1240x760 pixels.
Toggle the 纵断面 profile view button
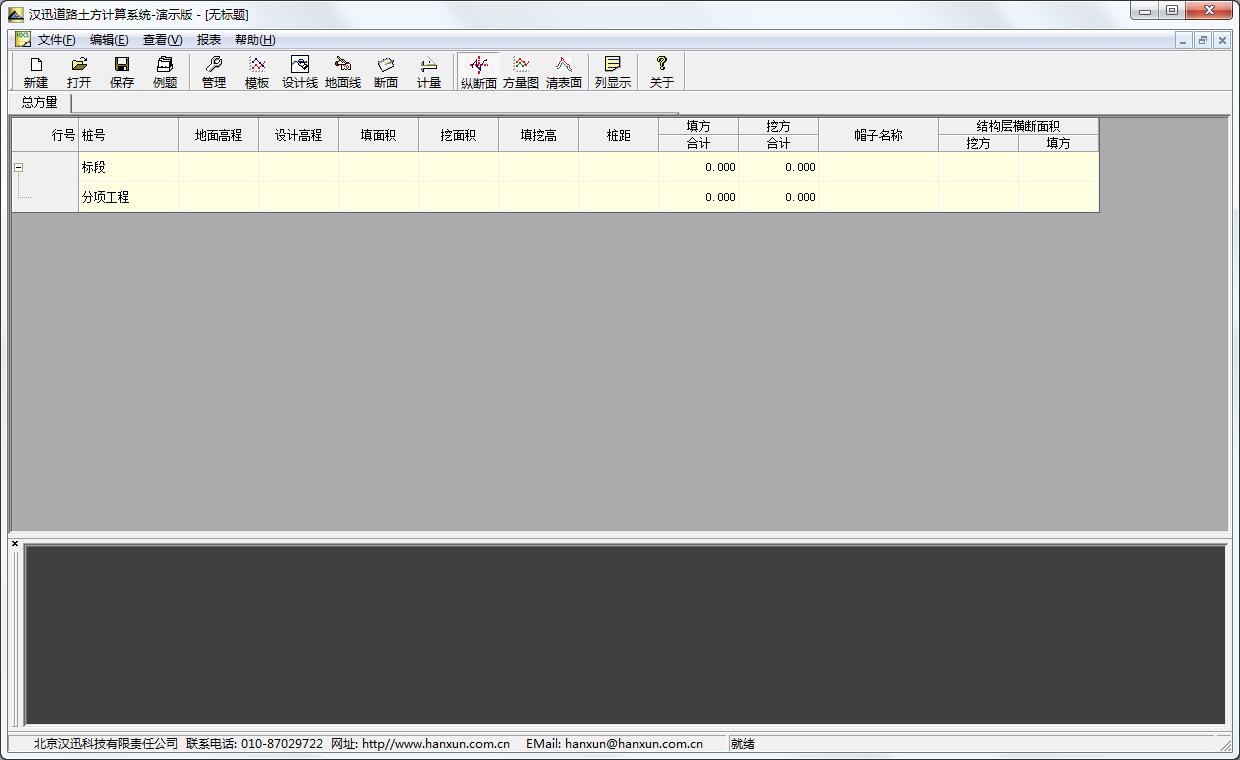click(478, 72)
